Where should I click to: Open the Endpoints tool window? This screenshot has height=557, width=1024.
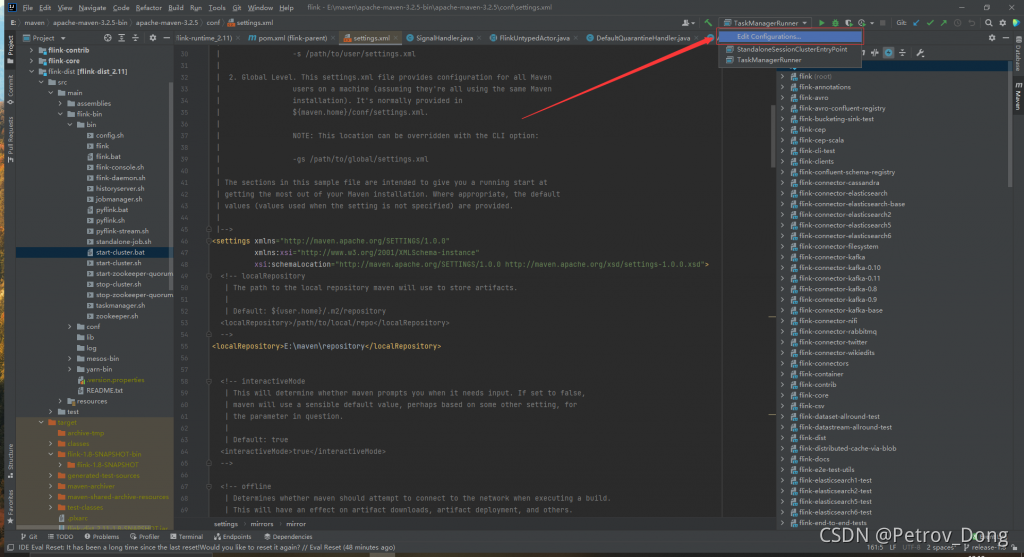pos(232,537)
